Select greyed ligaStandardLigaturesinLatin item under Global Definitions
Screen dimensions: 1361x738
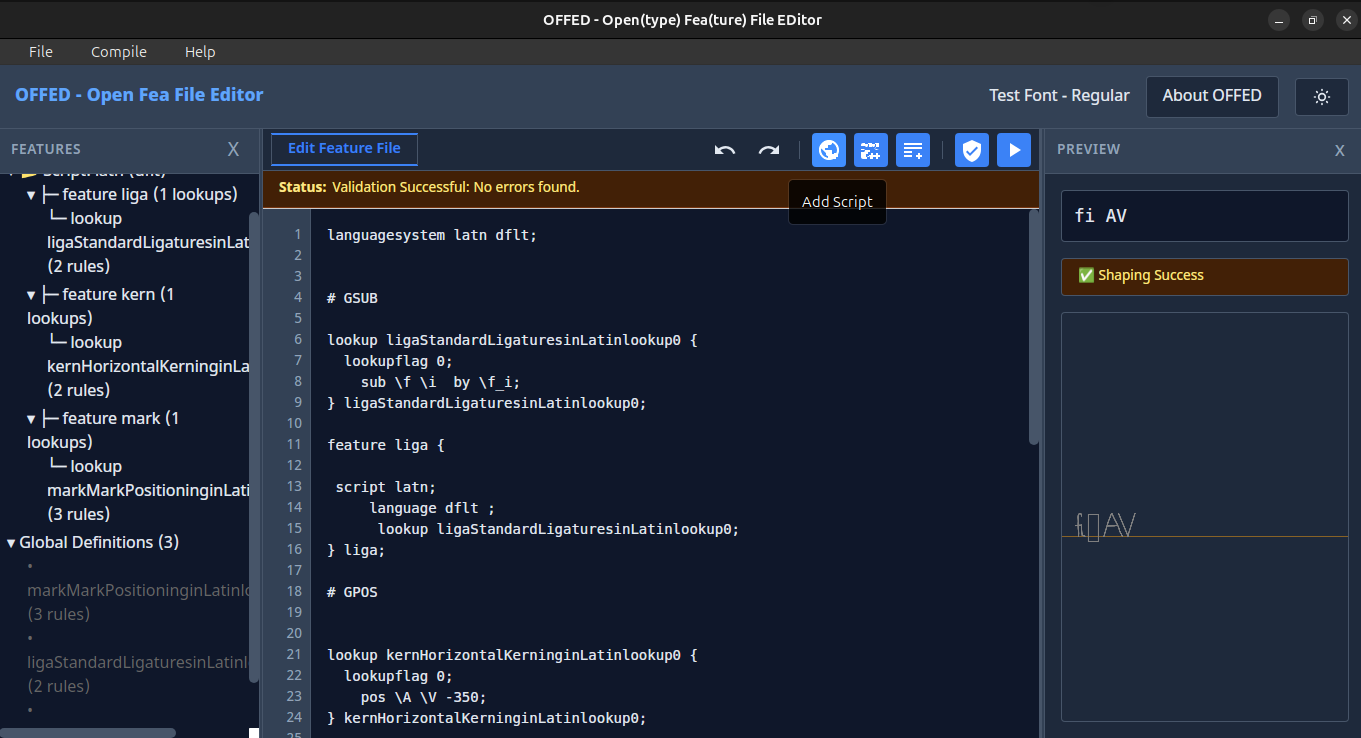(138, 674)
